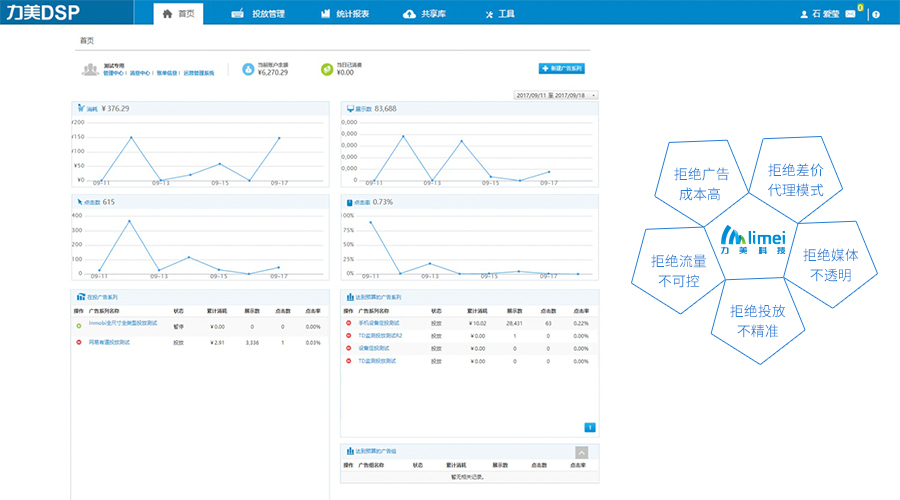This screenshot has width=900, height=500.
Task: Click the ¥10.02 spend cell
Action: (478, 323)
